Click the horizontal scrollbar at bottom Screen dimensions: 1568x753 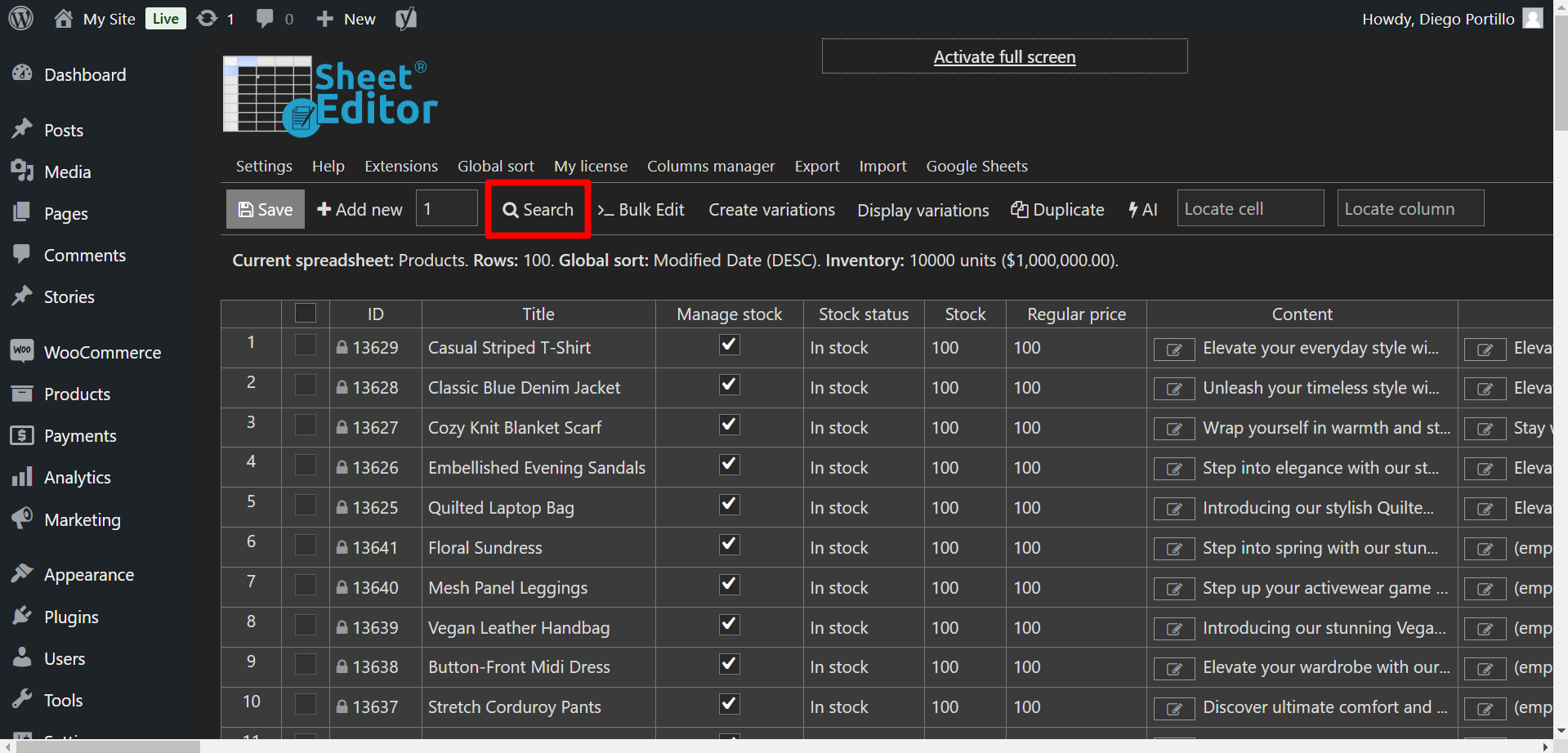point(108,746)
